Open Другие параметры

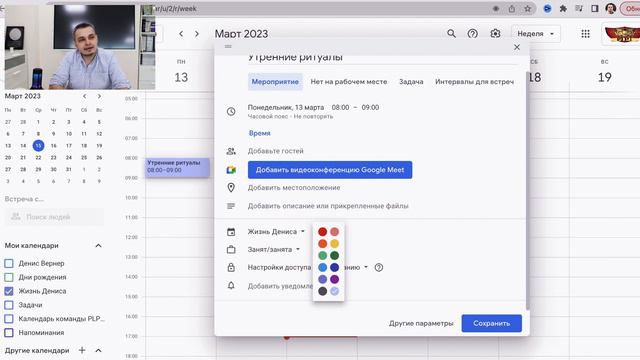pos(421,323)
